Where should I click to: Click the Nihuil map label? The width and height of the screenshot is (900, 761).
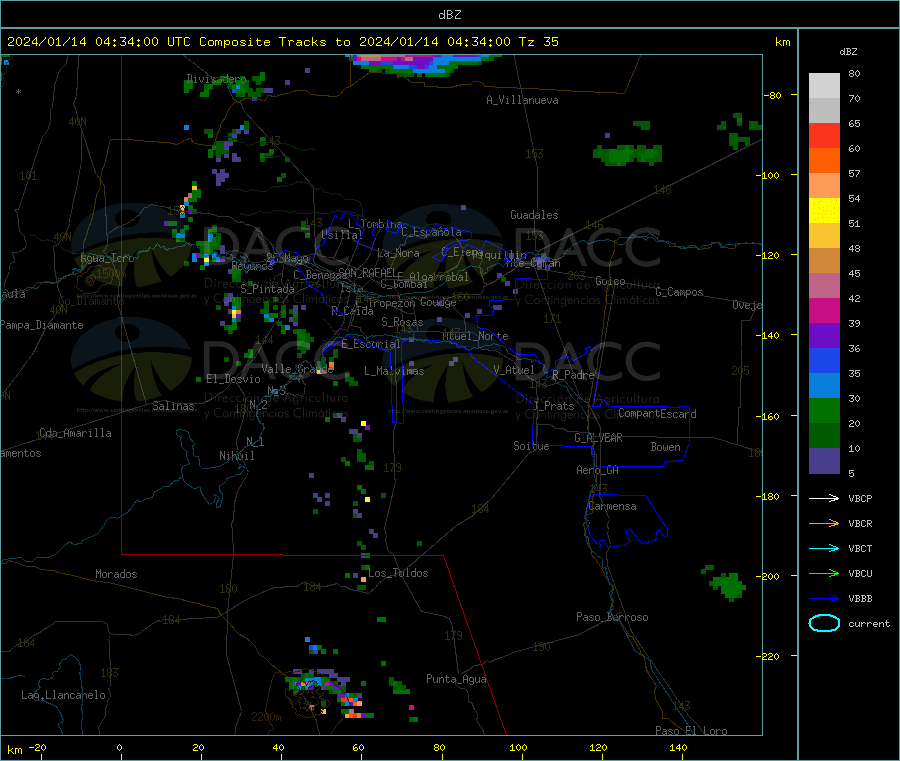236,456
